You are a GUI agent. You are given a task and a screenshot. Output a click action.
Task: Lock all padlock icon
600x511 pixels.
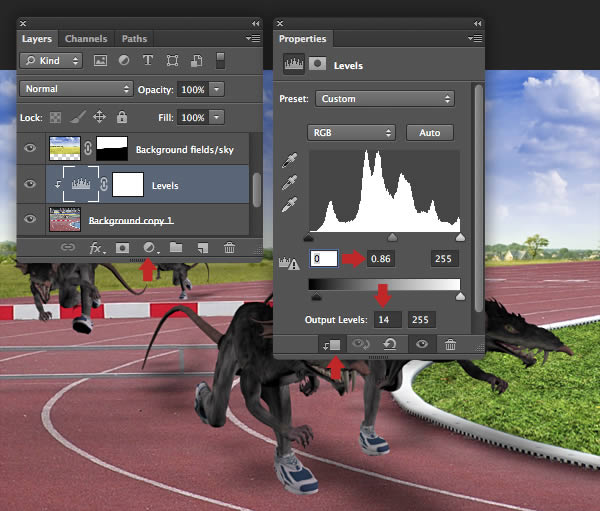pos(122,117)
